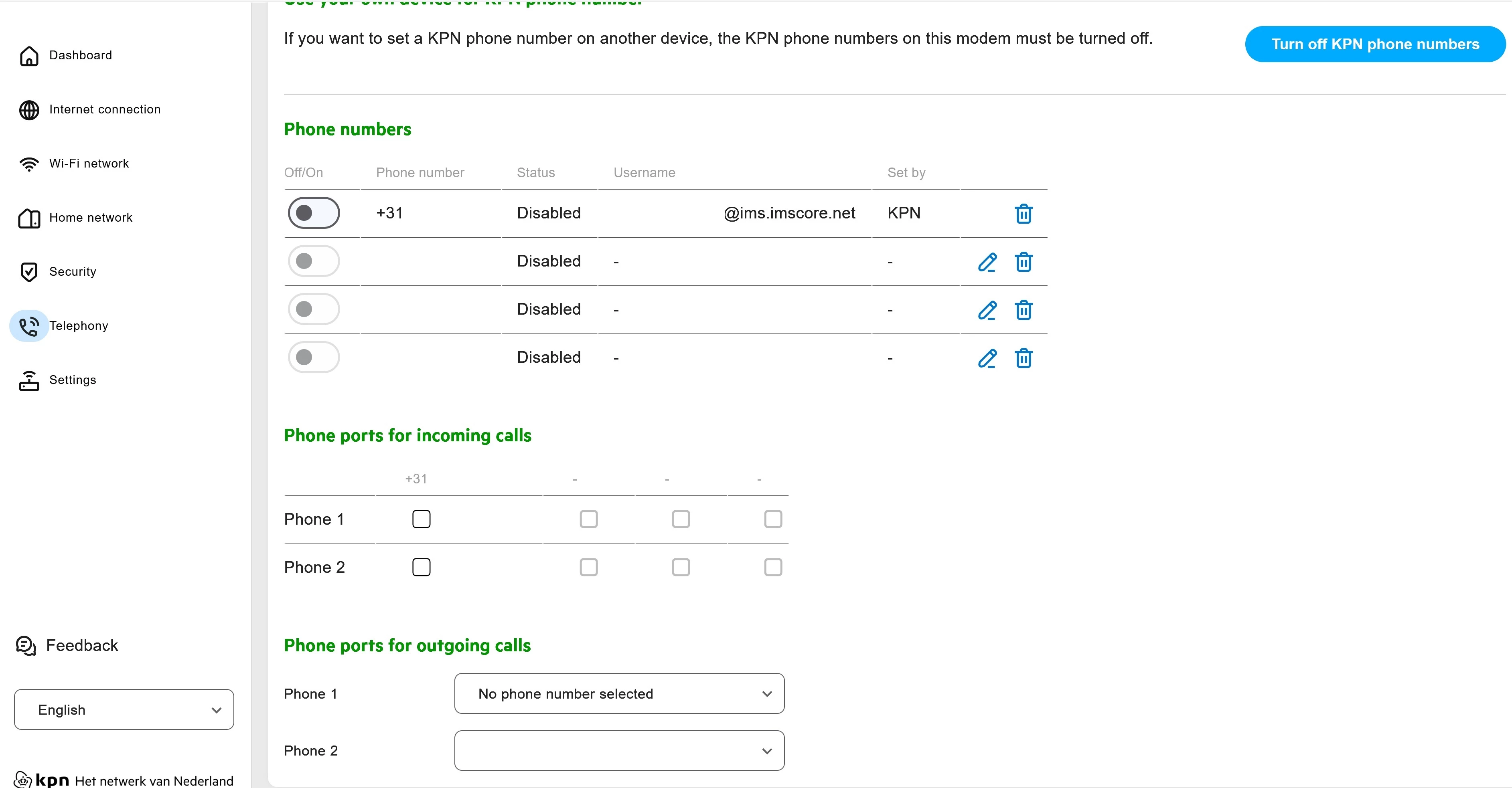The height and width of the screenshot is (788, 1512).
Task: Delete the third phone number row
Action: click(1023, 310)
